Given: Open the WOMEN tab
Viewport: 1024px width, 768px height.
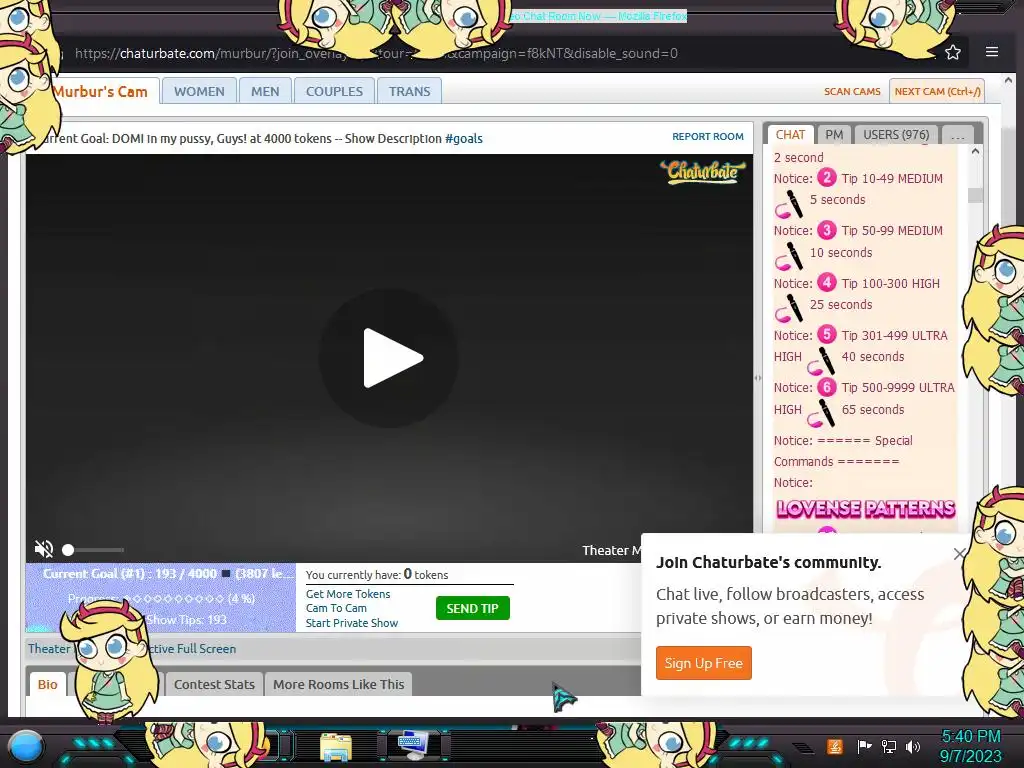Looking at the screenshot, I should point(199,91).
